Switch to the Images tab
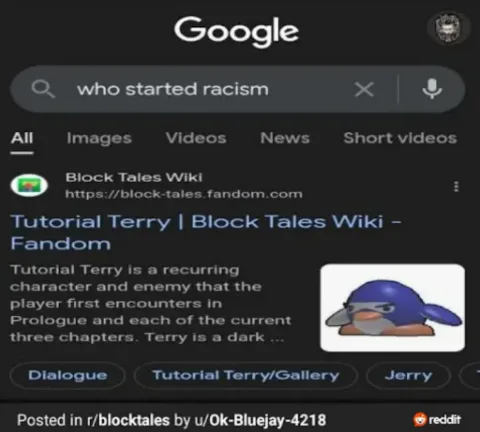The height and width of the screenshot is (432, 480). point(99,138)
